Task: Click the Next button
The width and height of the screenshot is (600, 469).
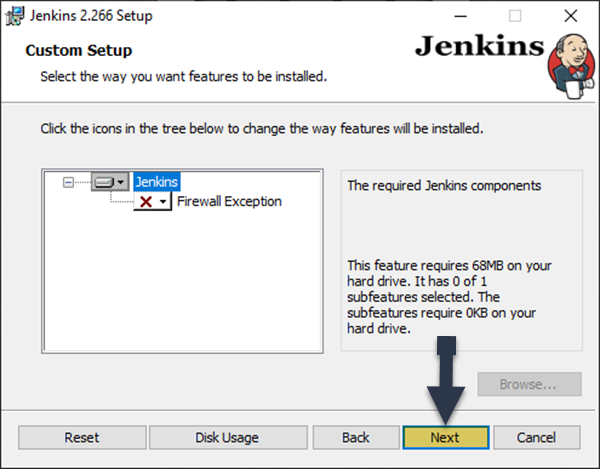Action: [x=446, y=437]
